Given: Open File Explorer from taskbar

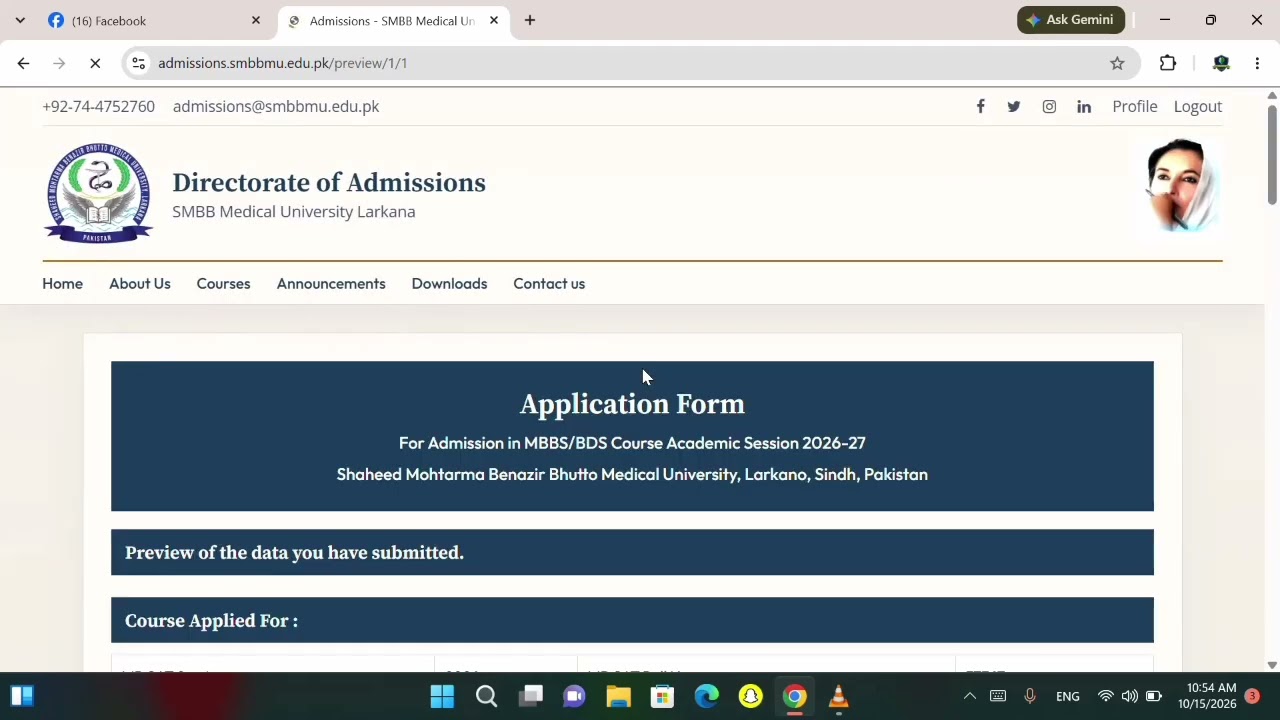Looking at the screenshot, I should click(x=618, y=696).
